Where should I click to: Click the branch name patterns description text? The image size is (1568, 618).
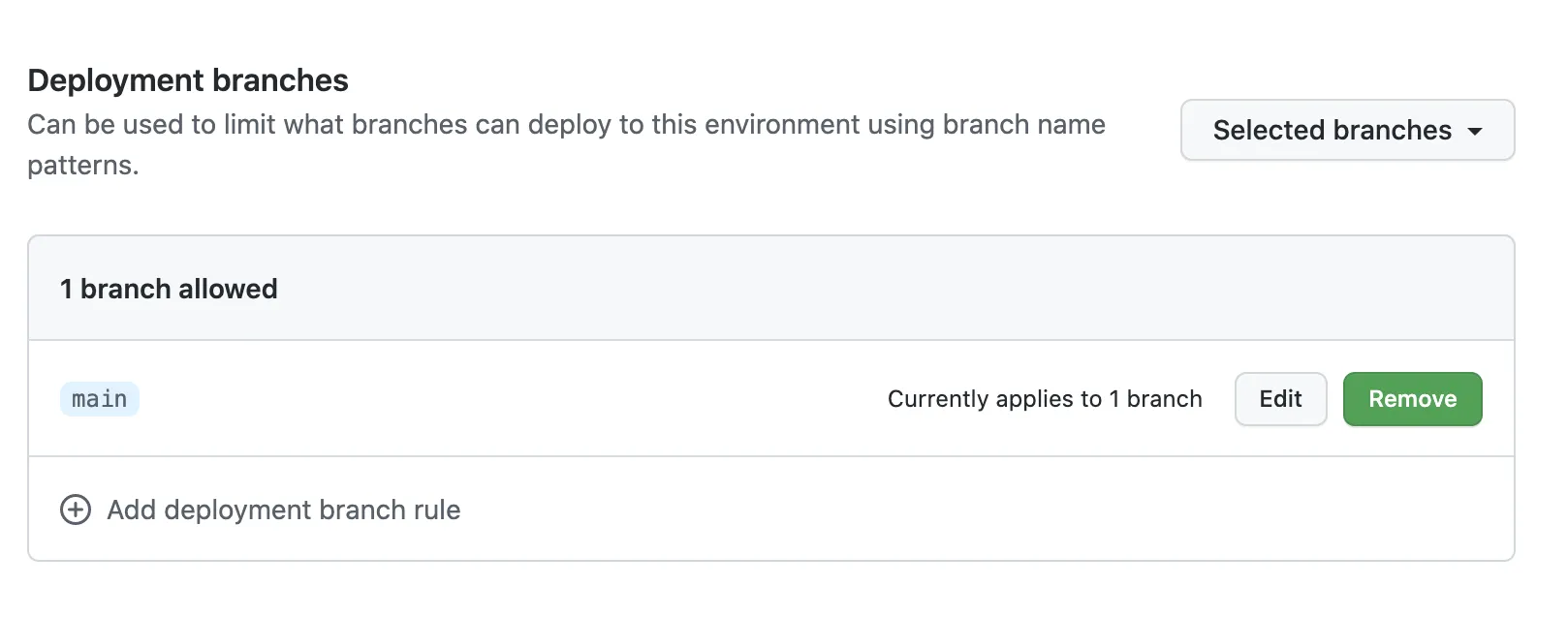pos(566,125)
